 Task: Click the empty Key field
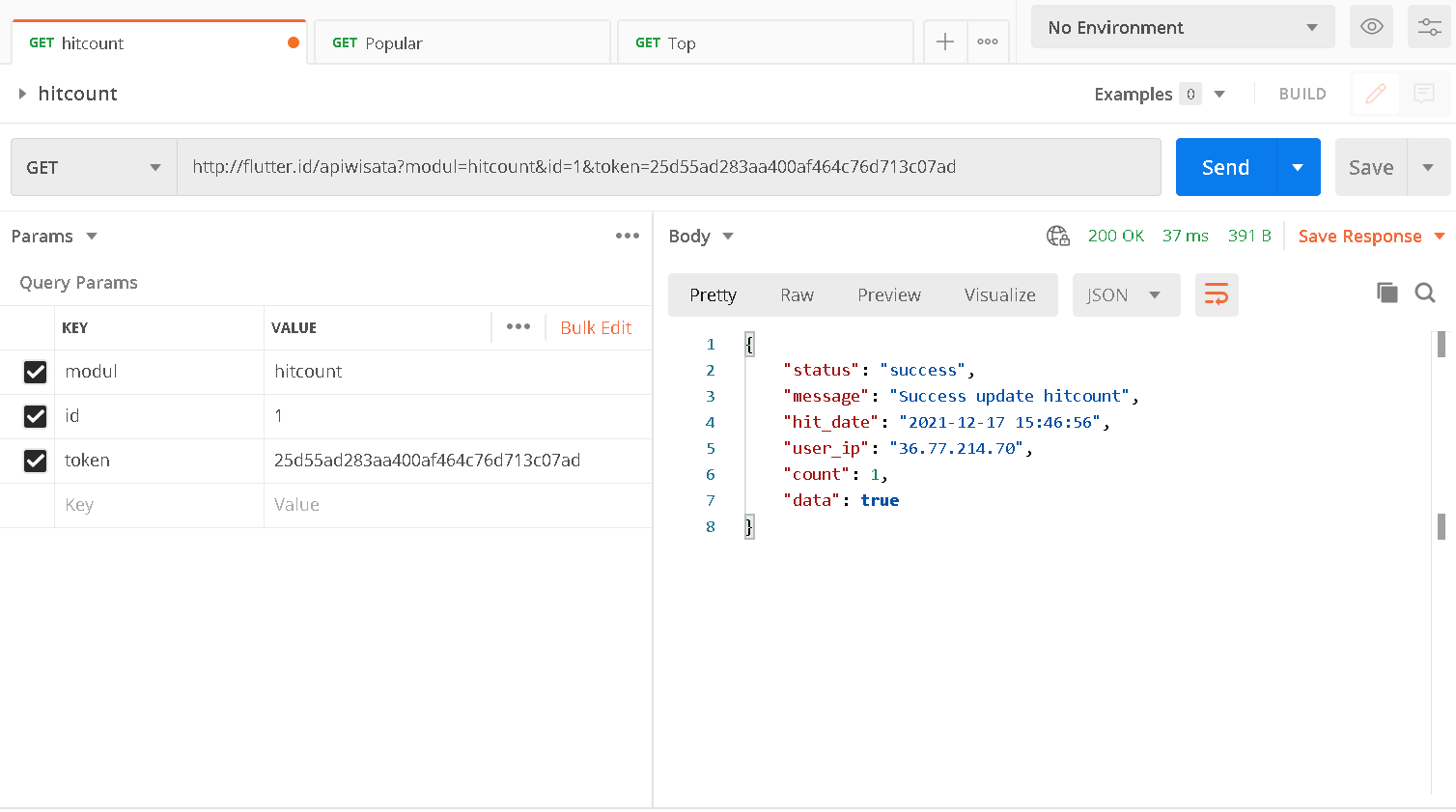[159, 505]
